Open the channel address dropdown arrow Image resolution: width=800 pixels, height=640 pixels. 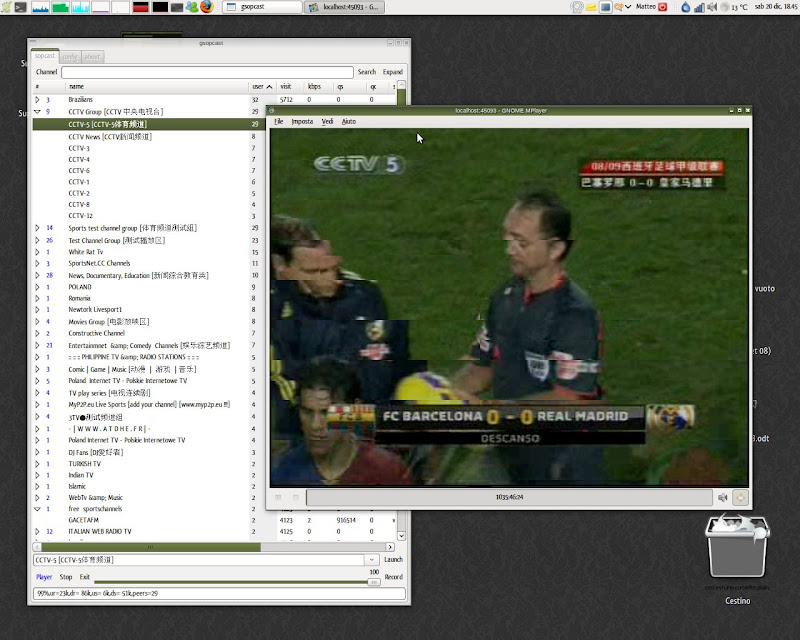[x=371, y=560]
